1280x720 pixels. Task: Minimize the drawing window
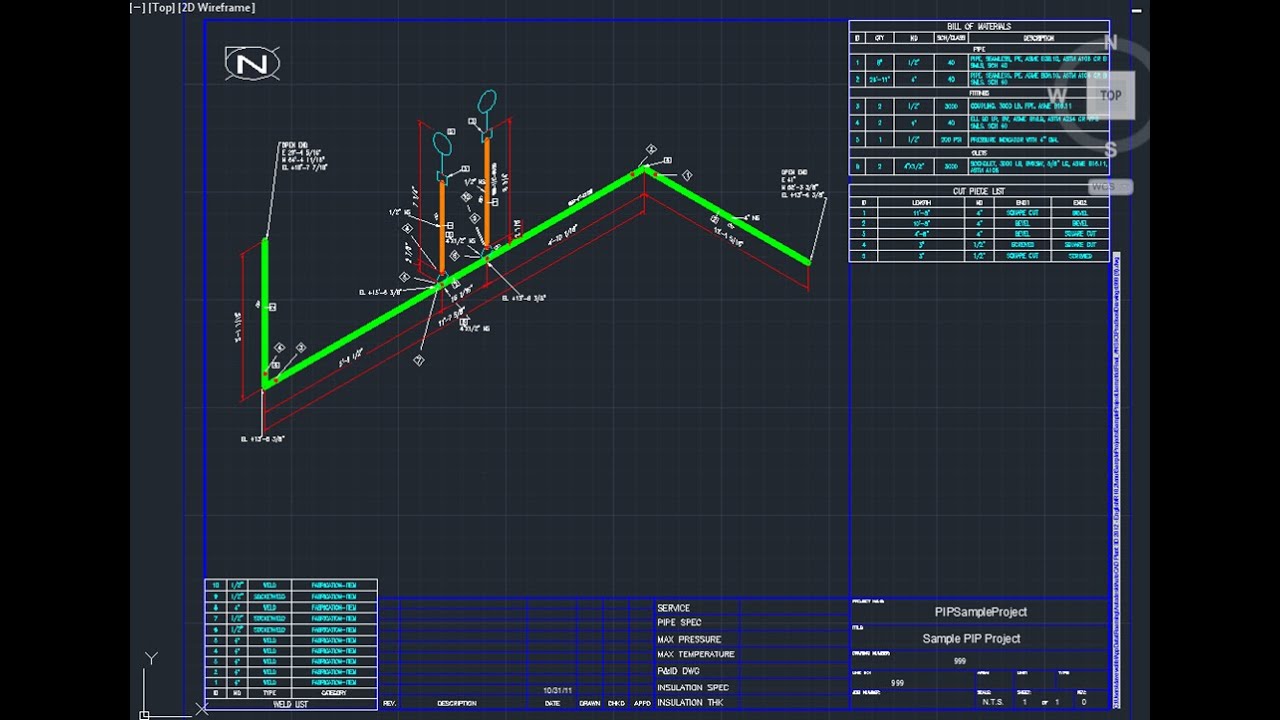click(1137, 10)
